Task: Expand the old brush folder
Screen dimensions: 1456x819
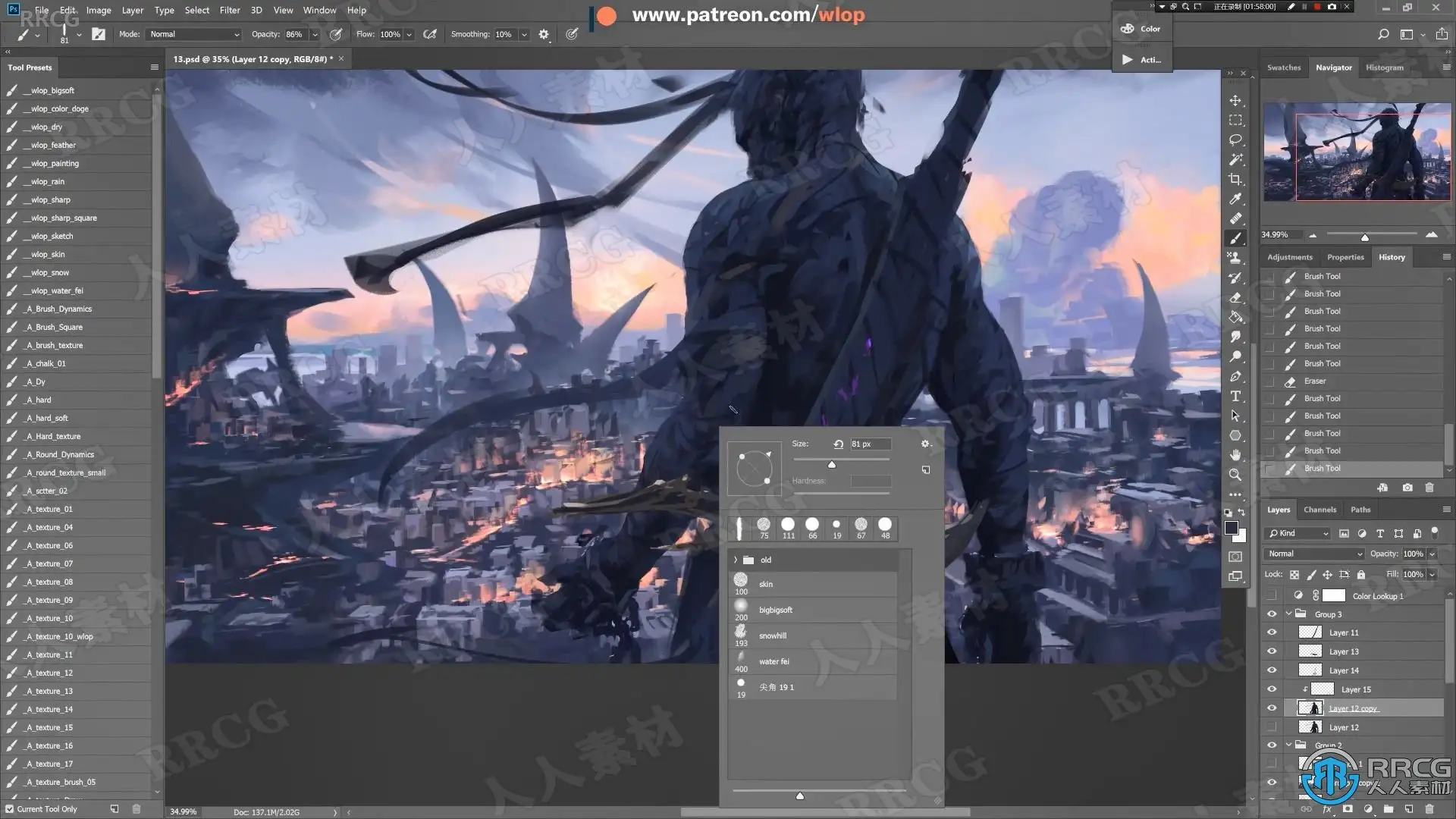Action: [735, 560]
